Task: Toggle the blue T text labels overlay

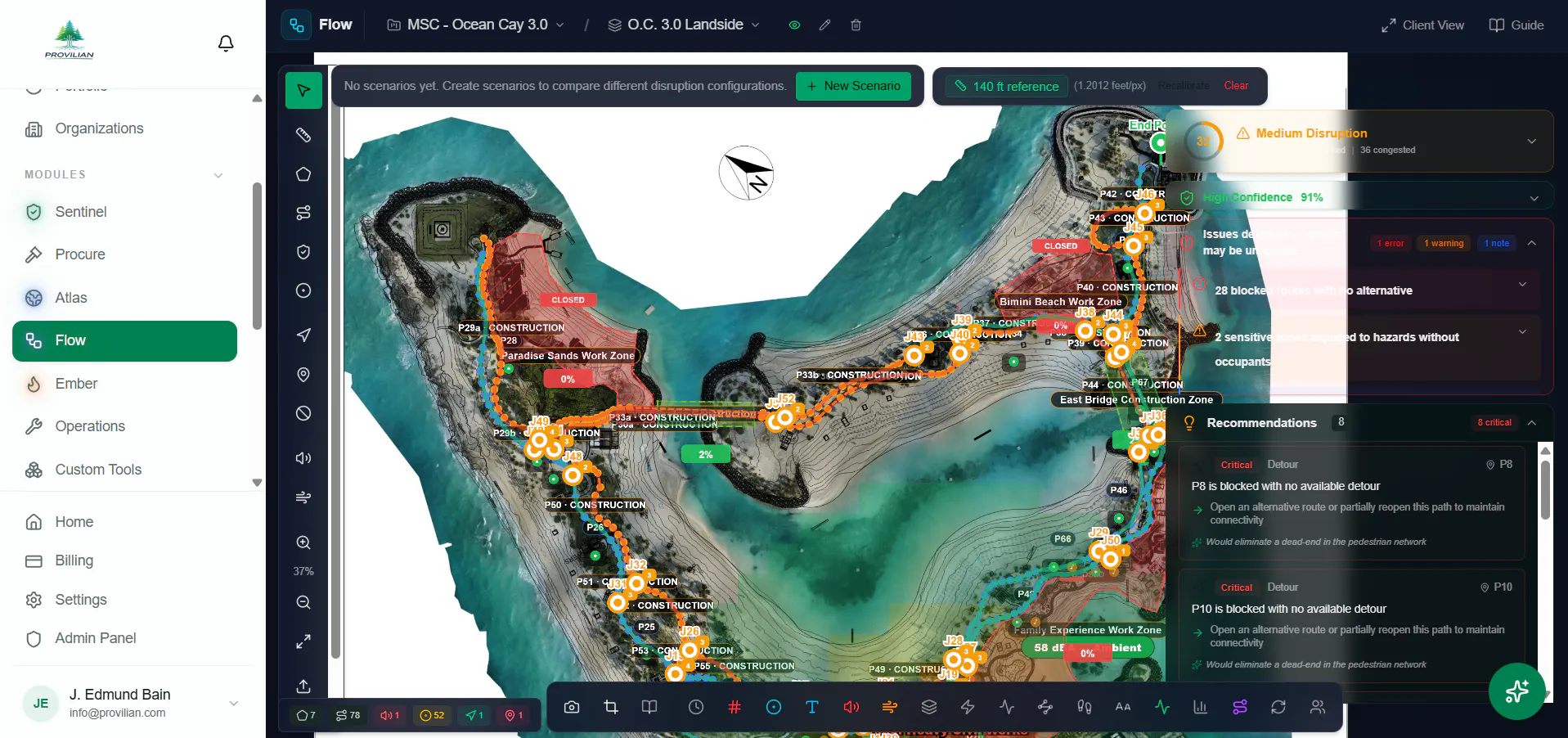Action: point(812,707)
